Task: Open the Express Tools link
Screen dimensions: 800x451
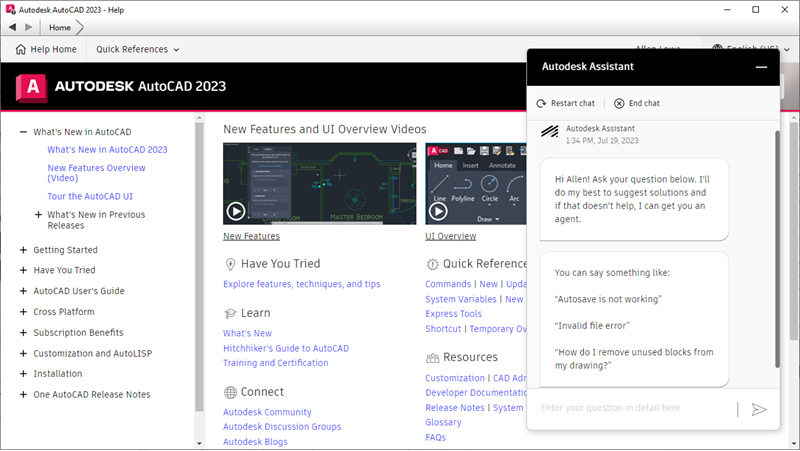Action: coord(454,314)
